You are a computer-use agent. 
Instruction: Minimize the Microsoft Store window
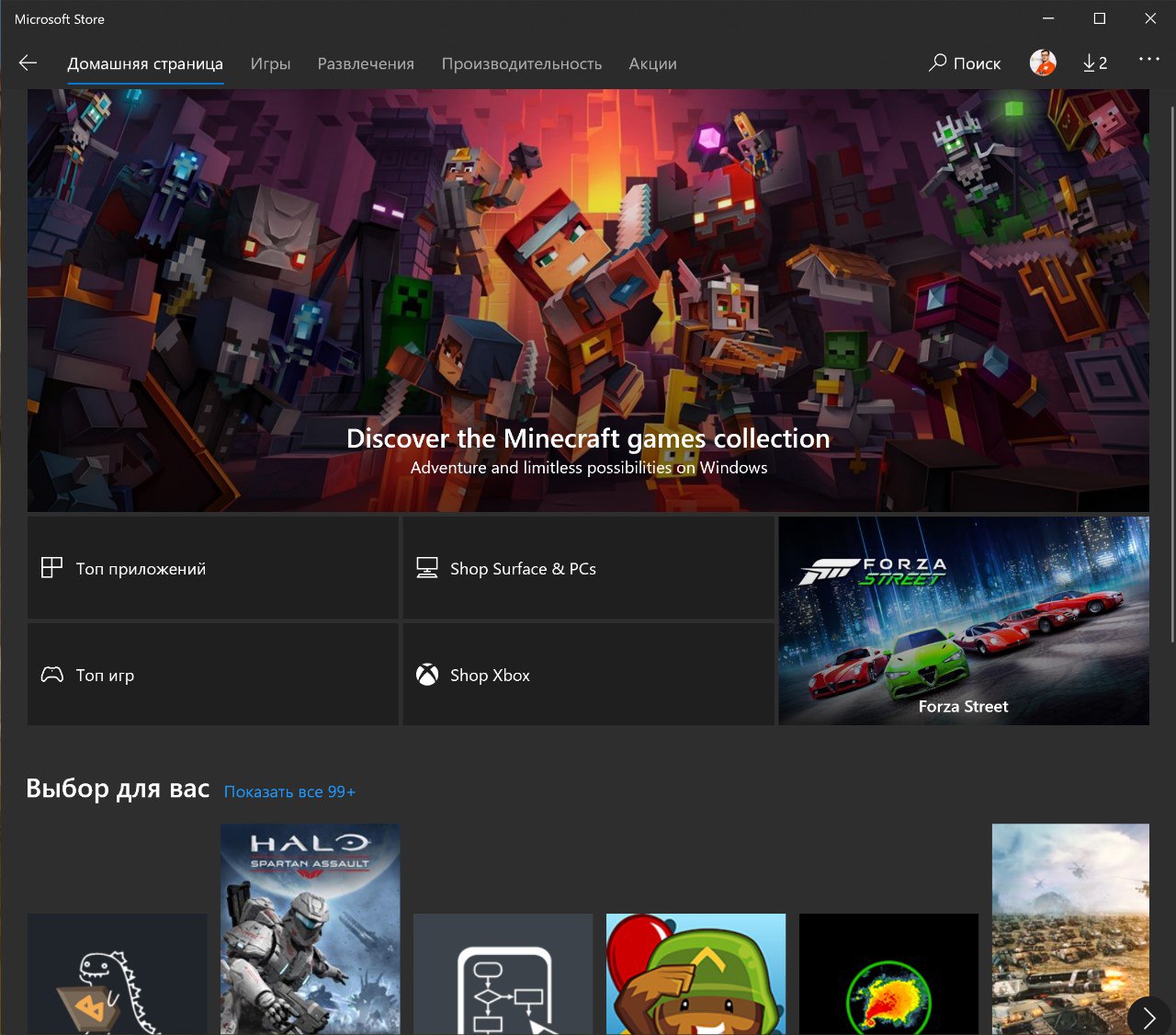point(1048,18)
